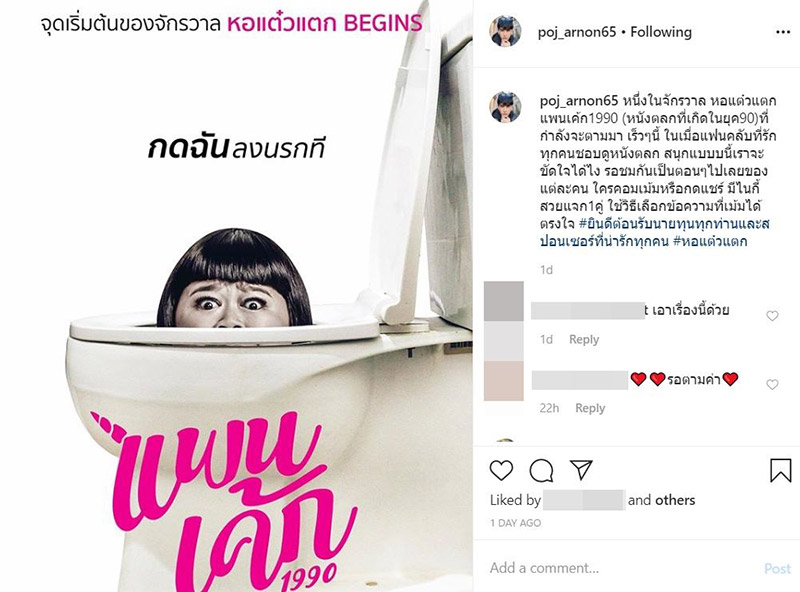Open the first commenter's avatar thumbnail
Viewport: 800px width, 592px height.
[x=504, y=302]
